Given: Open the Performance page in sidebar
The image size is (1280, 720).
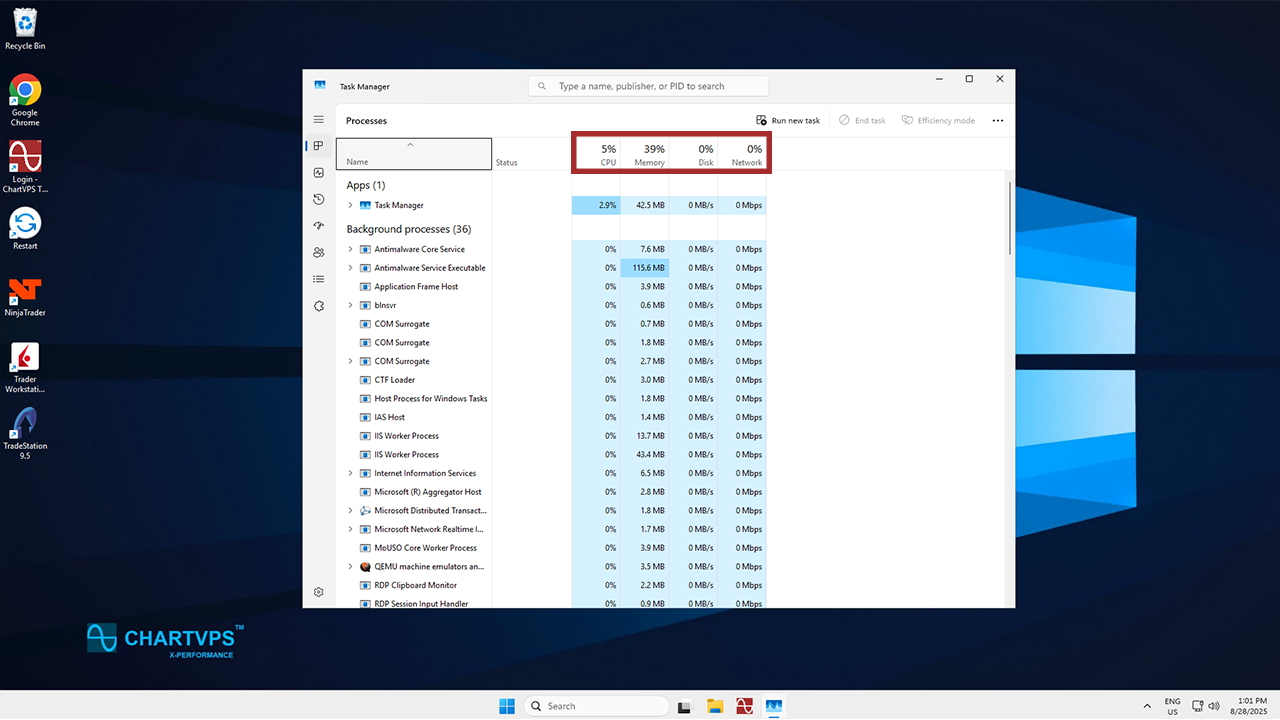Looking at the screenshot, I should pyautogui.click(x=319, y=173).
